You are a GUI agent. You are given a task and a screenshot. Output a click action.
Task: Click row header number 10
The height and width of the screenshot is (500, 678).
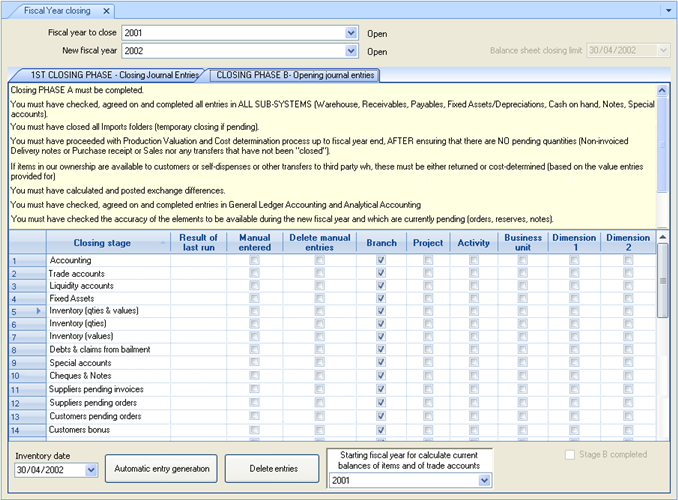point(28,376)
